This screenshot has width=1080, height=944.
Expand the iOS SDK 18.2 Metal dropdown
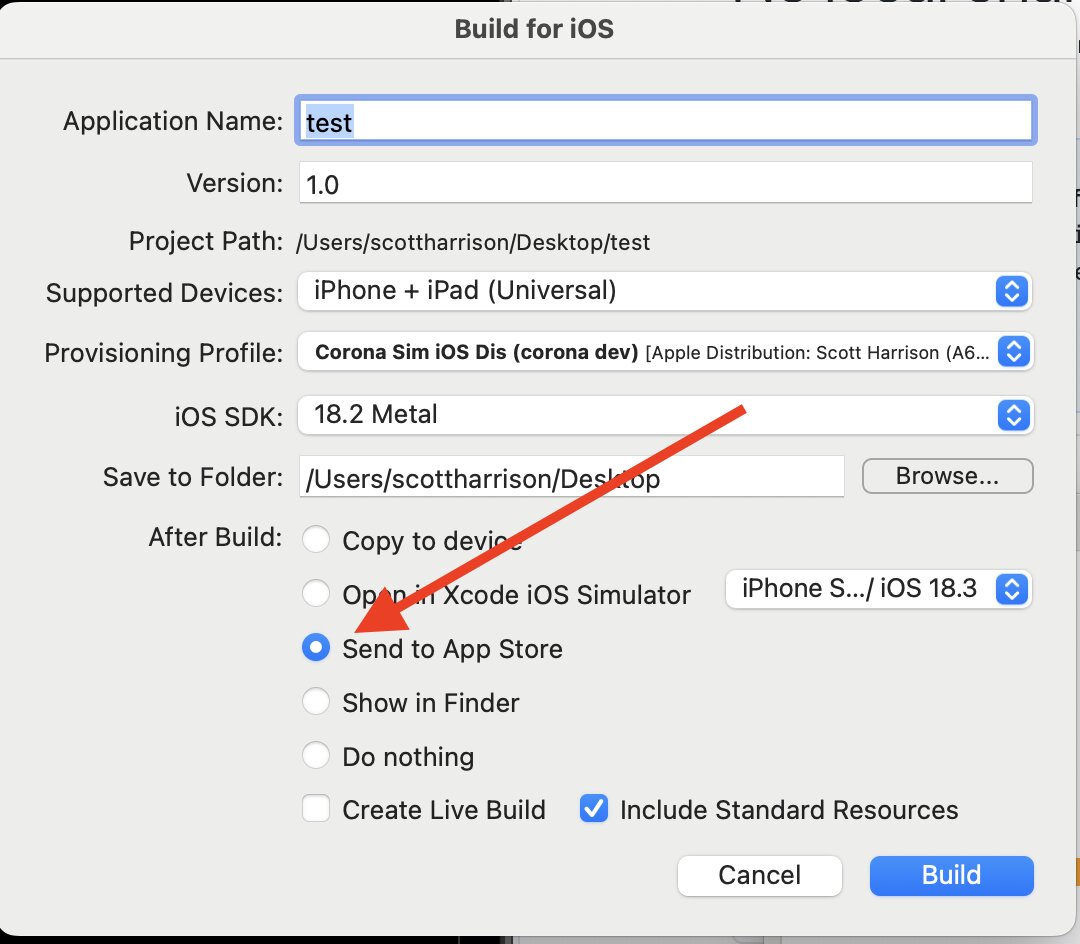(x=665, y=415)
